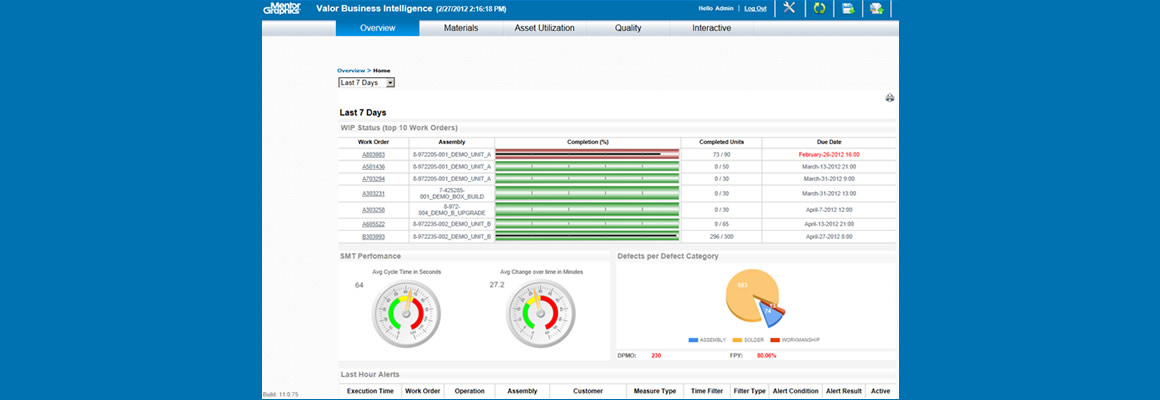Screen dimensions: 1160x400
Task: Open work order B303993
Action: click(373, 237)
